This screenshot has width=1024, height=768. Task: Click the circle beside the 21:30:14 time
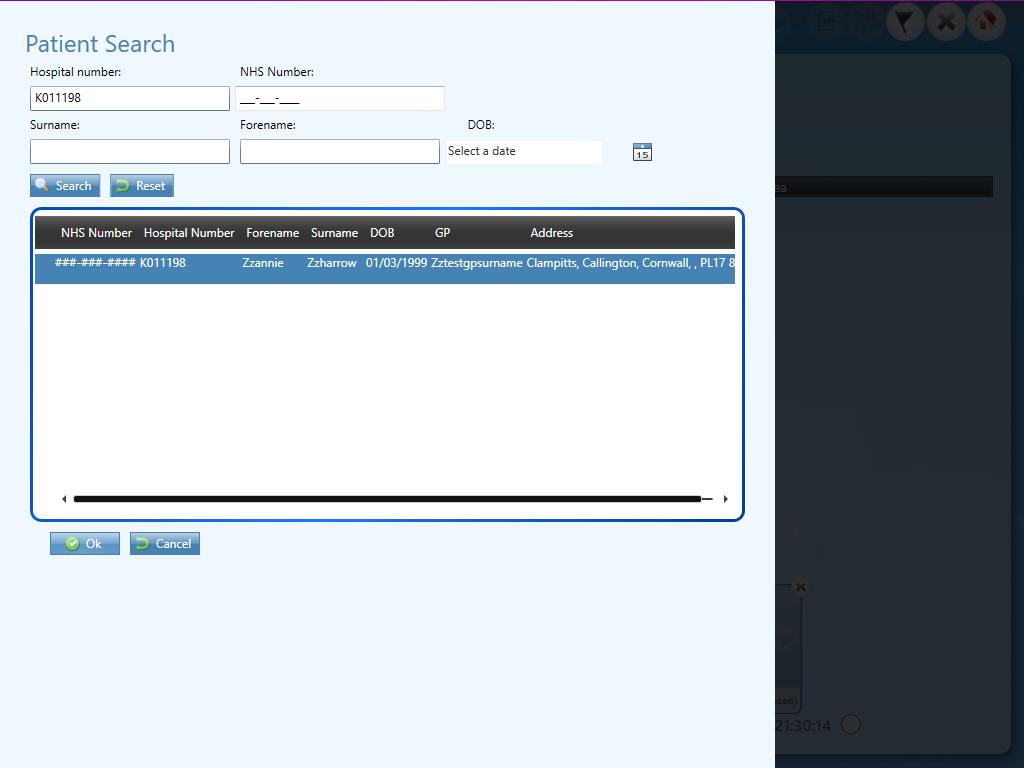click(851, 724)
